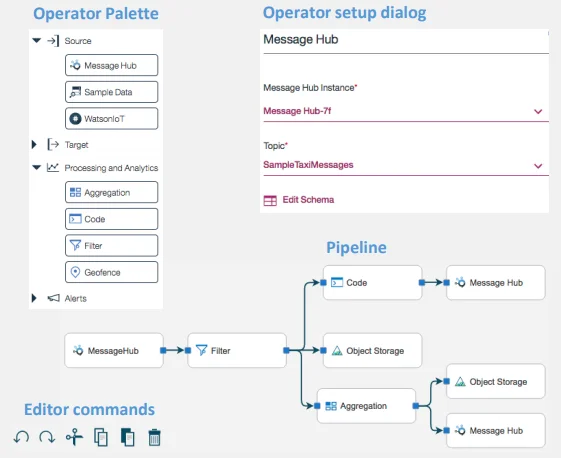Viewport: 561px width, 458px height.
Task: Click the copy editor command icon
Action: coord(101,437)
